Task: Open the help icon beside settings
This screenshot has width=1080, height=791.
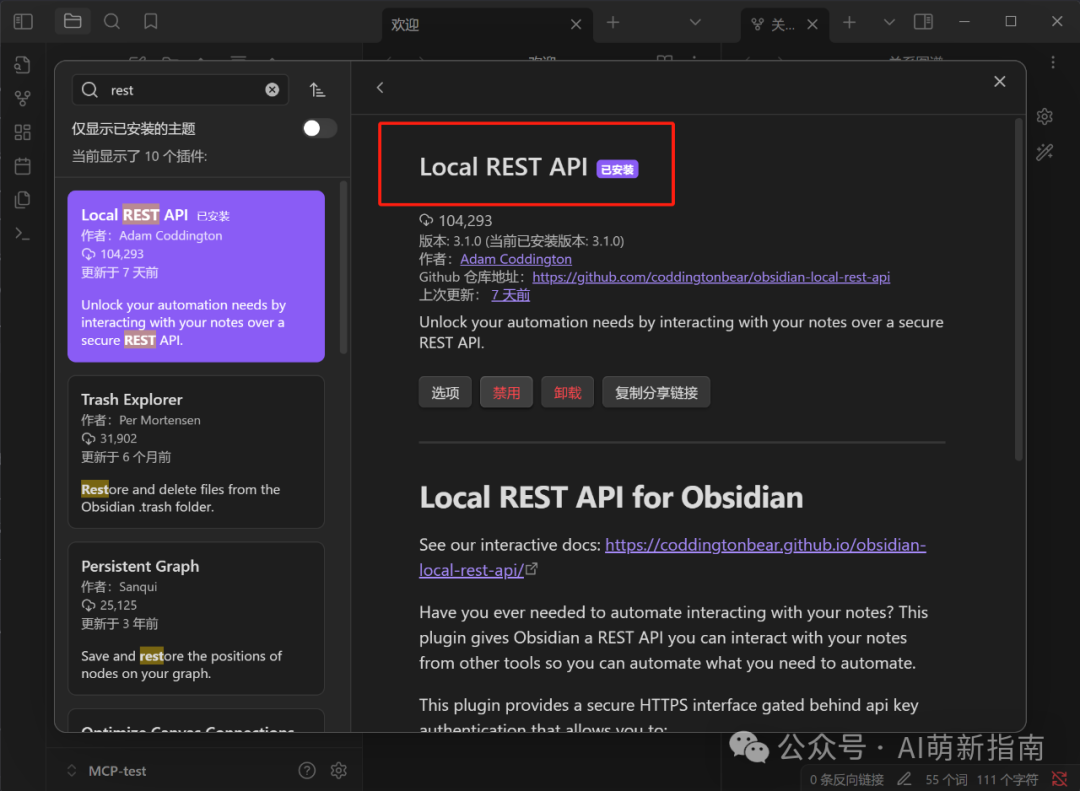Action: (307, 770)
